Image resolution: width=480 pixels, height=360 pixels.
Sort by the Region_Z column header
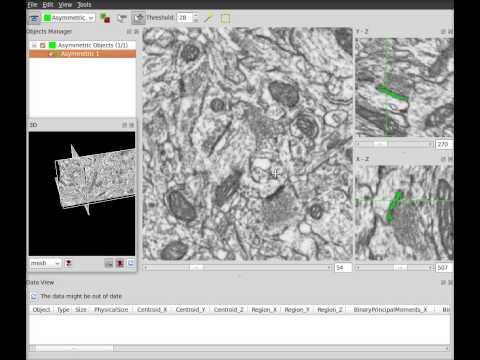tap(330, 310)
